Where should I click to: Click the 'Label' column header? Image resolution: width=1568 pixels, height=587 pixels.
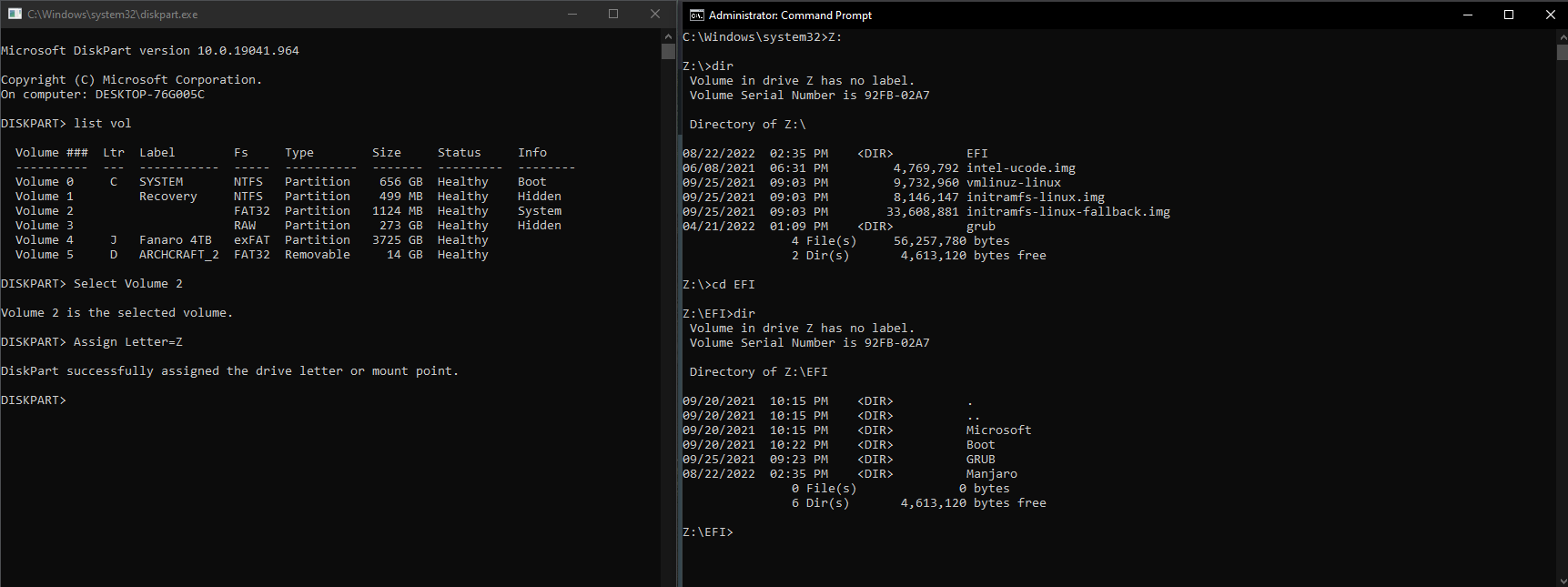click(x=157, y=153)
